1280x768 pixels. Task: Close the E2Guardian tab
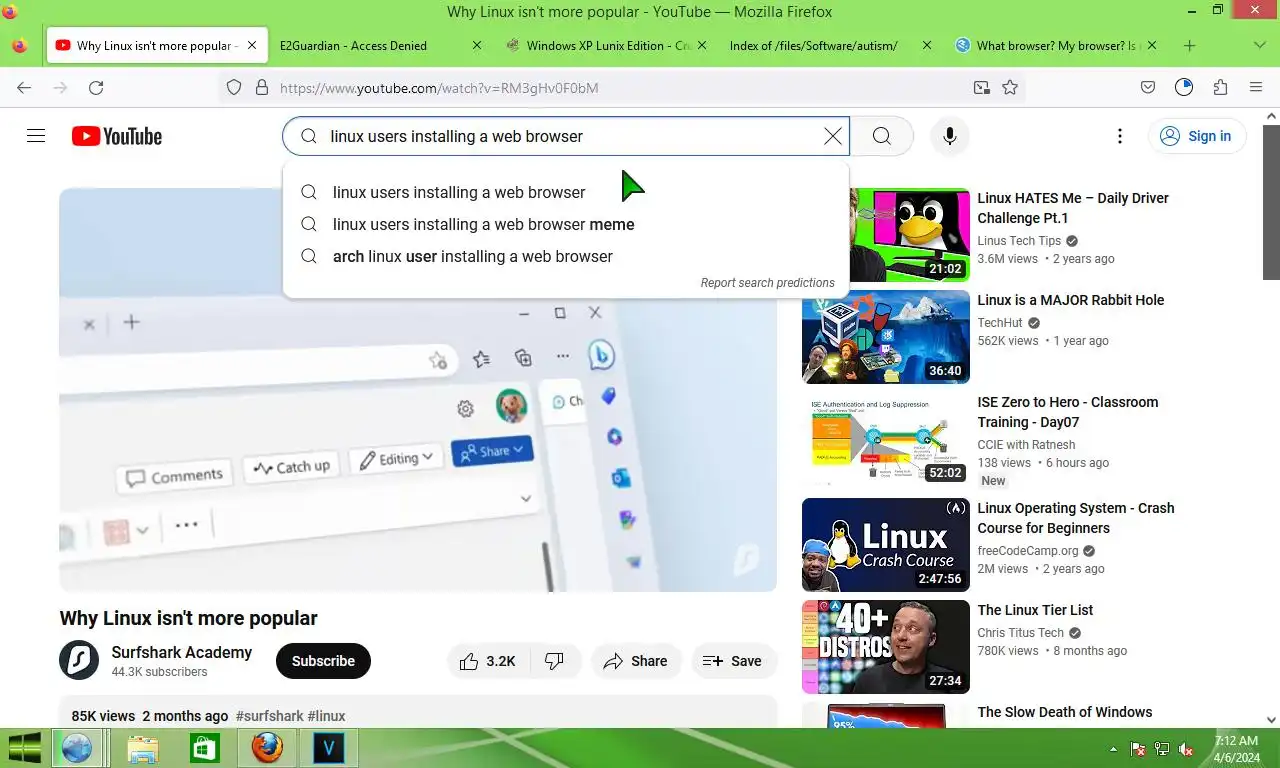(x=476, y=45)
